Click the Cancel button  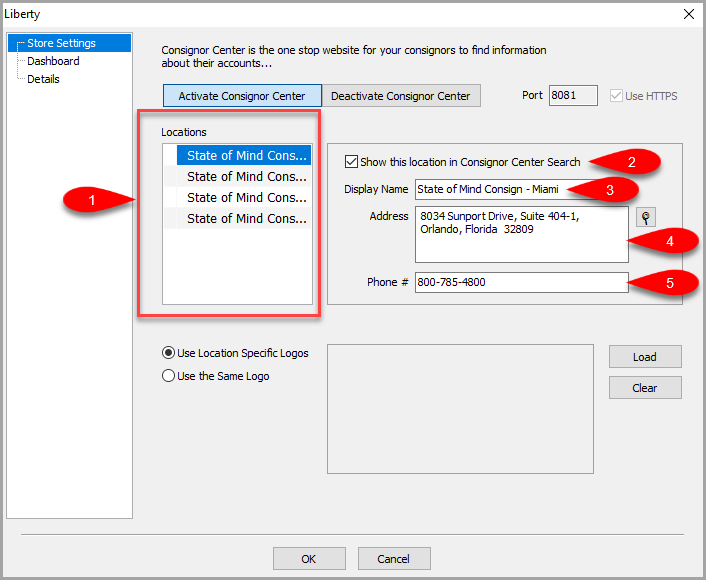394,559
